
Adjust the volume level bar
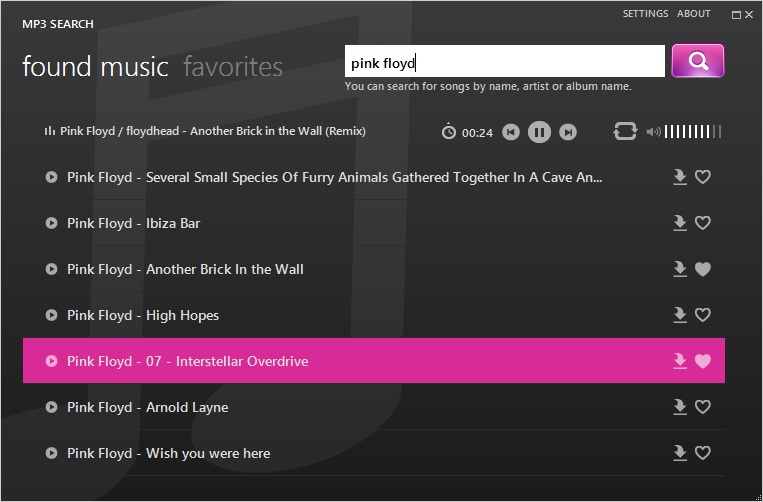pos(693,132)
